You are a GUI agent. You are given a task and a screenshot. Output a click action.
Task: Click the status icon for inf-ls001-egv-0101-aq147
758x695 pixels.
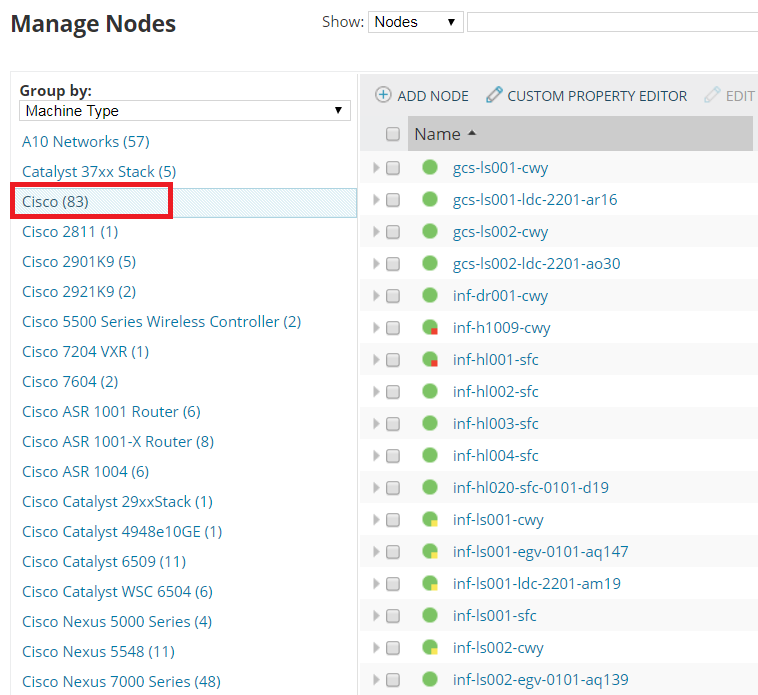point(430,551)
